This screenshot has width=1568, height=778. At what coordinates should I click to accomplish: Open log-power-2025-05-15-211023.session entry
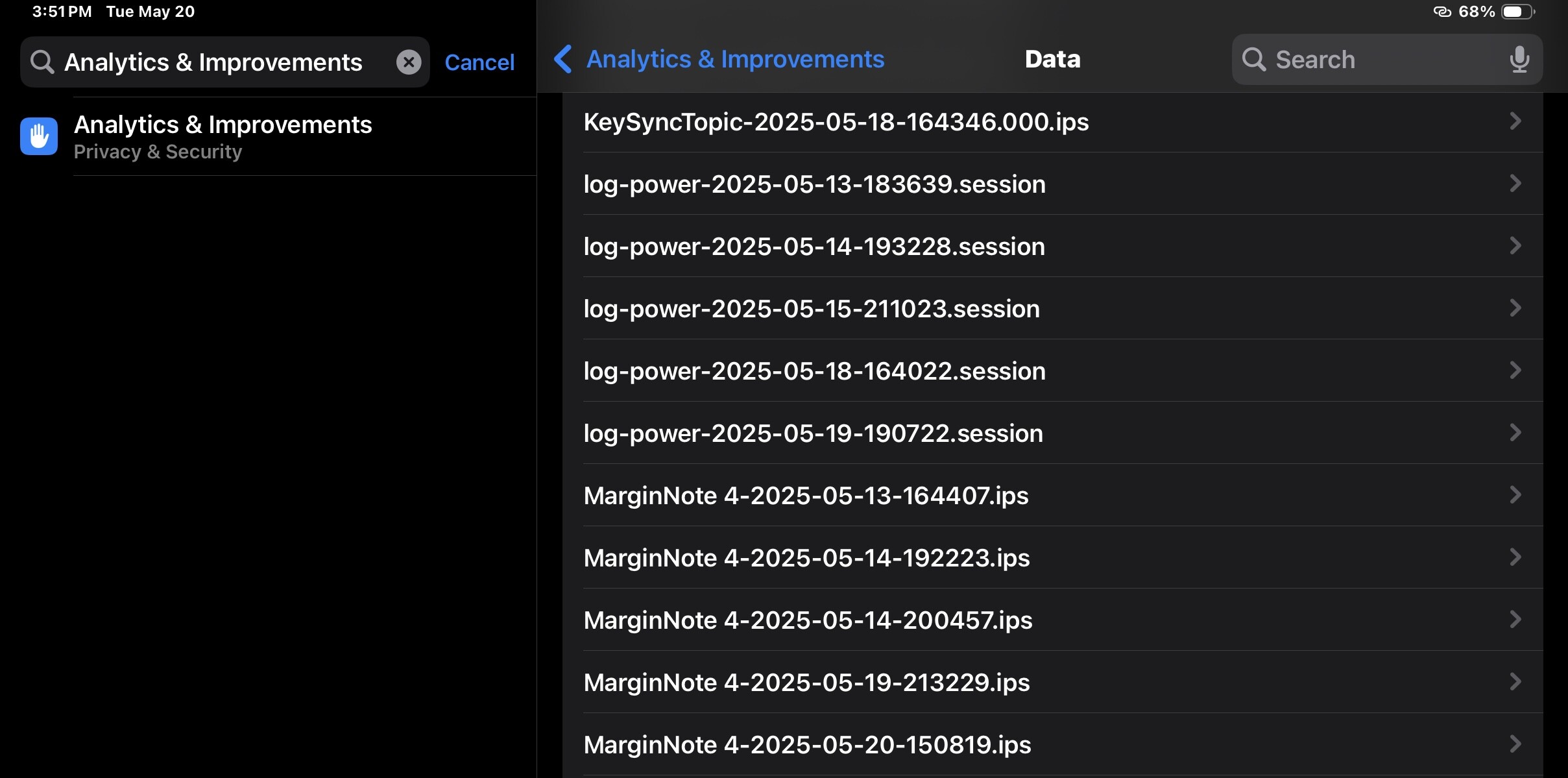[x=811, y=309]
